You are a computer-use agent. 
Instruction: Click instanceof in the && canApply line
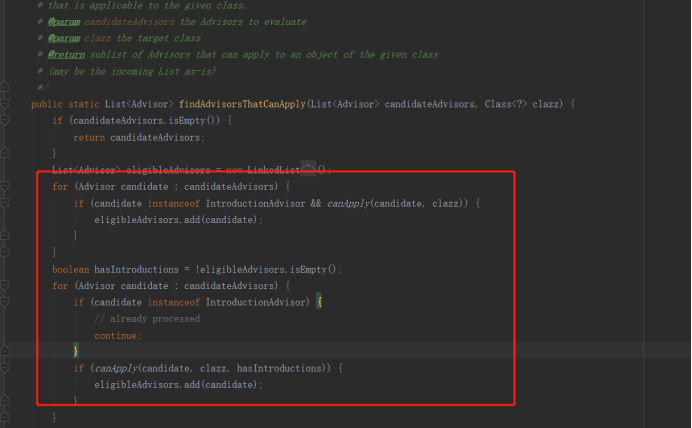click(173, 203)
